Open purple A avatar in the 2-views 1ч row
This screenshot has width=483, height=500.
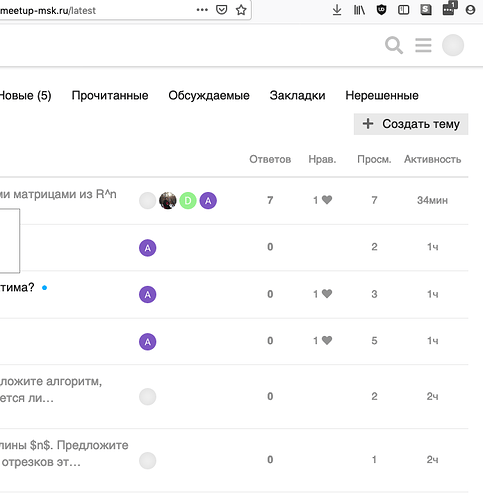click(x=148, y=248)
